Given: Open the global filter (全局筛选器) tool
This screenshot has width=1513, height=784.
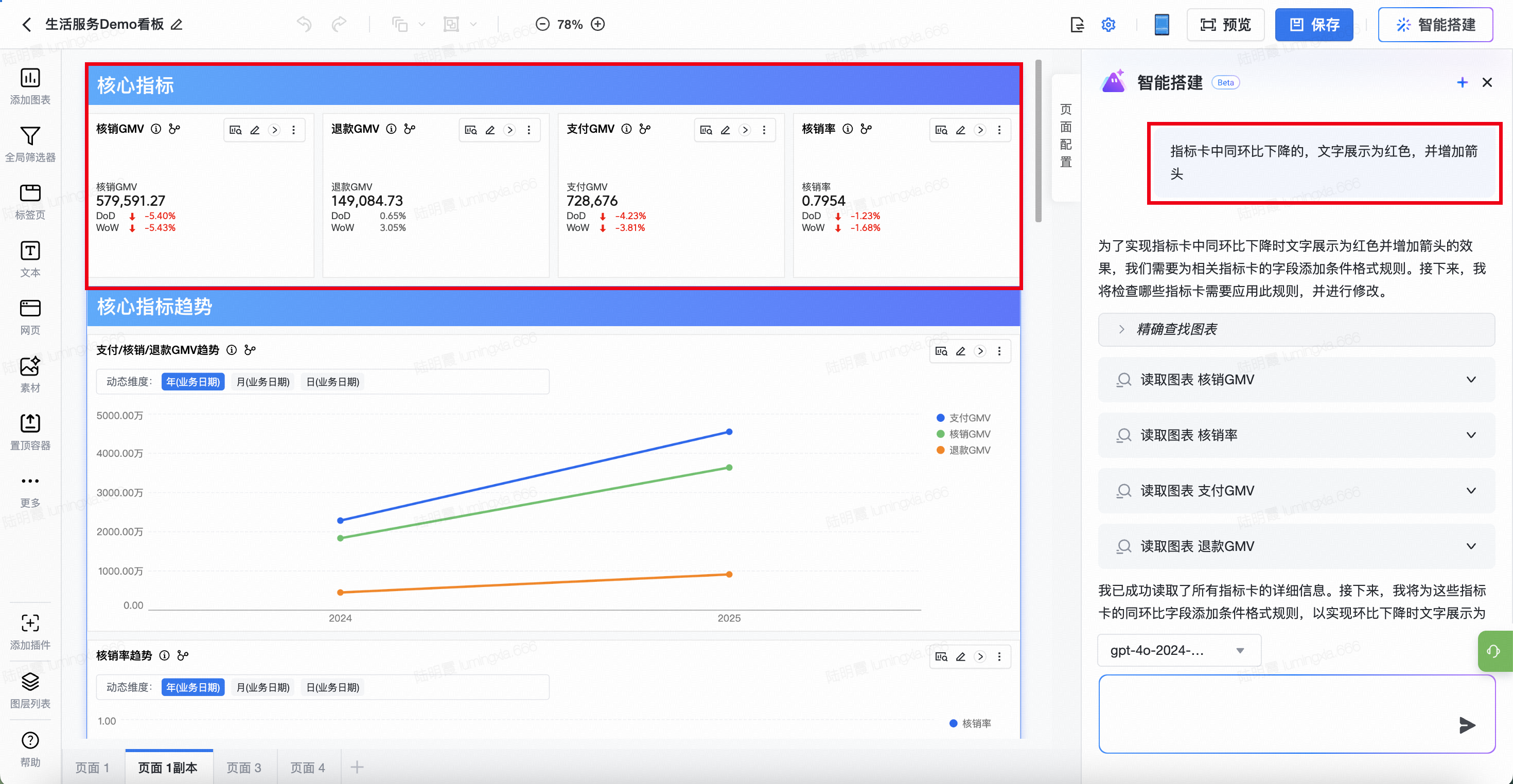Looking at the screenshot, I should tap(30, 136).
